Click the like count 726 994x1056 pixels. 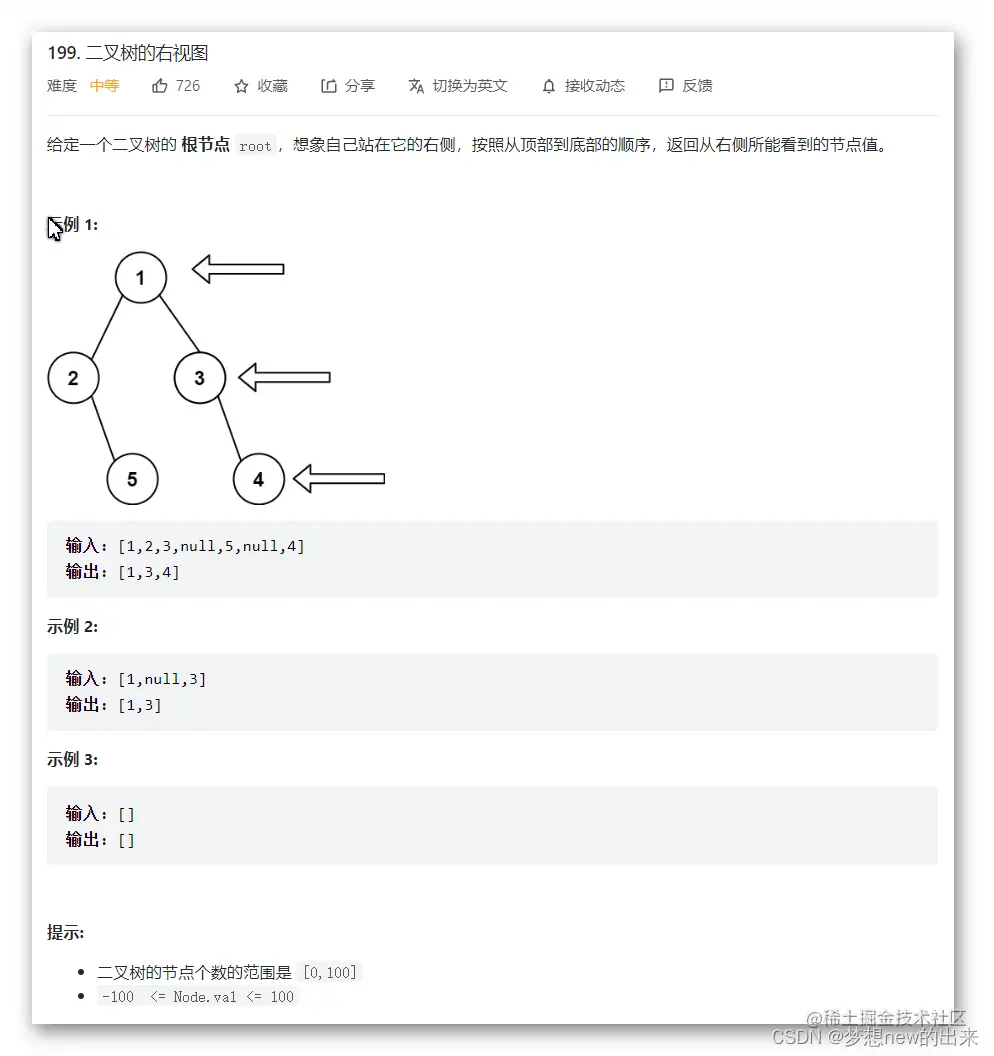(187, 85)
